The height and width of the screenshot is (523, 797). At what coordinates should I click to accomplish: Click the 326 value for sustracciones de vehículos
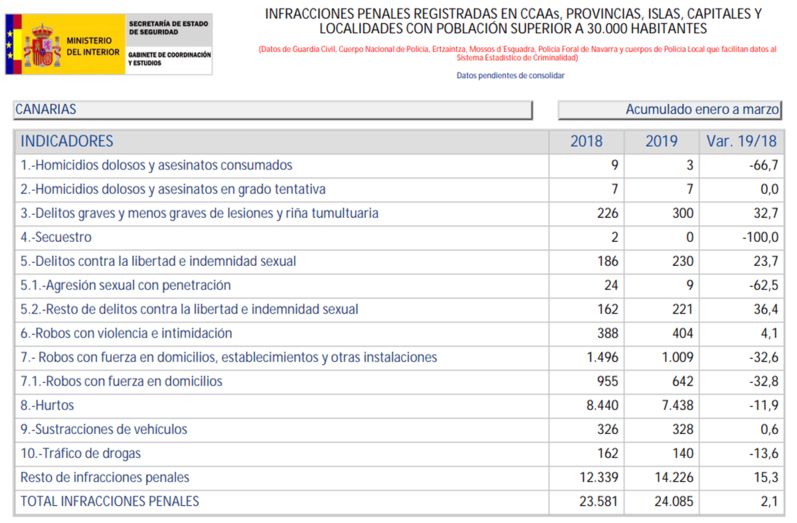pyautogui.click(x=607, y=429)
